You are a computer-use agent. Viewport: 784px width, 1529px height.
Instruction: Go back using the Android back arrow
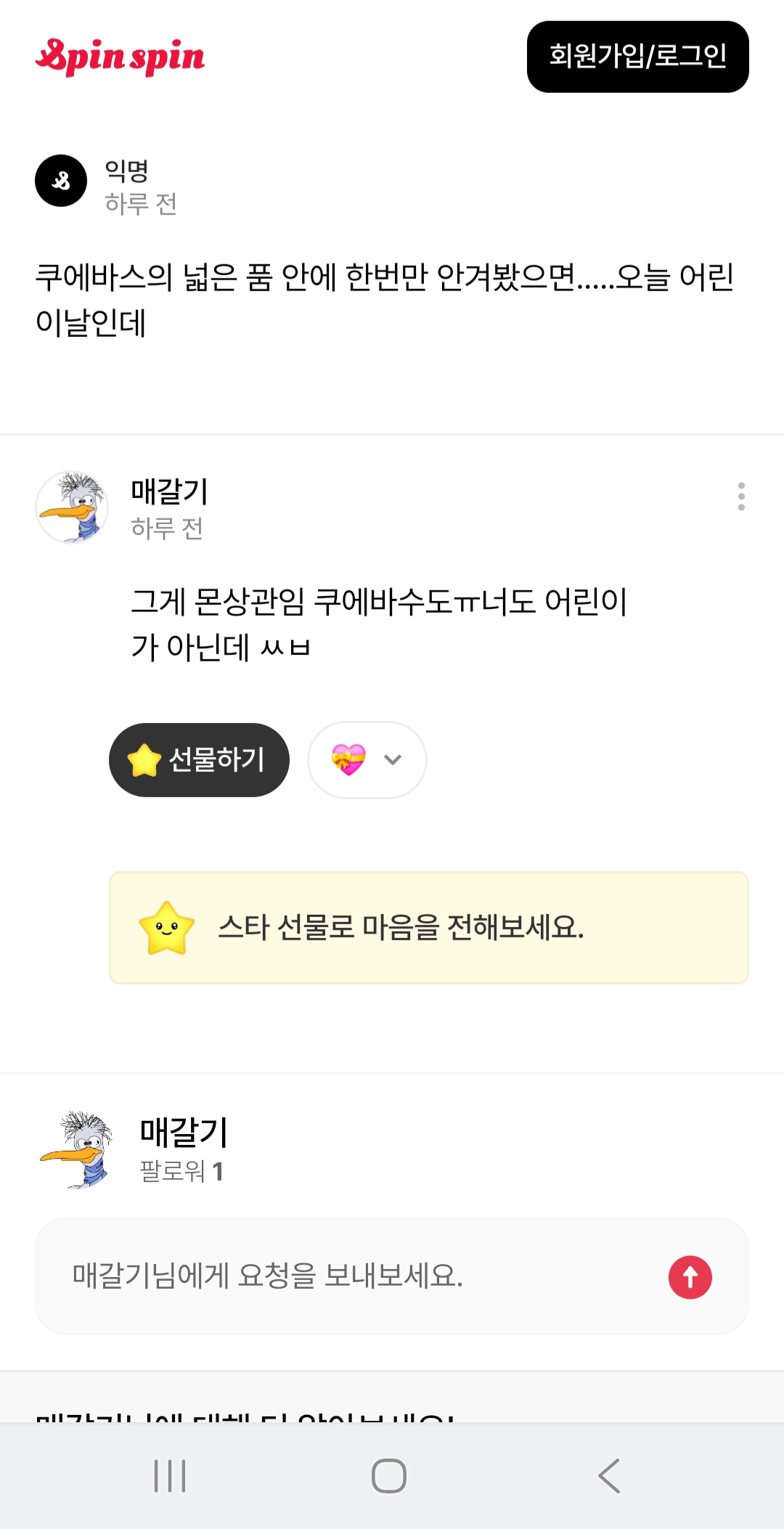click(x=609, y=1476)
